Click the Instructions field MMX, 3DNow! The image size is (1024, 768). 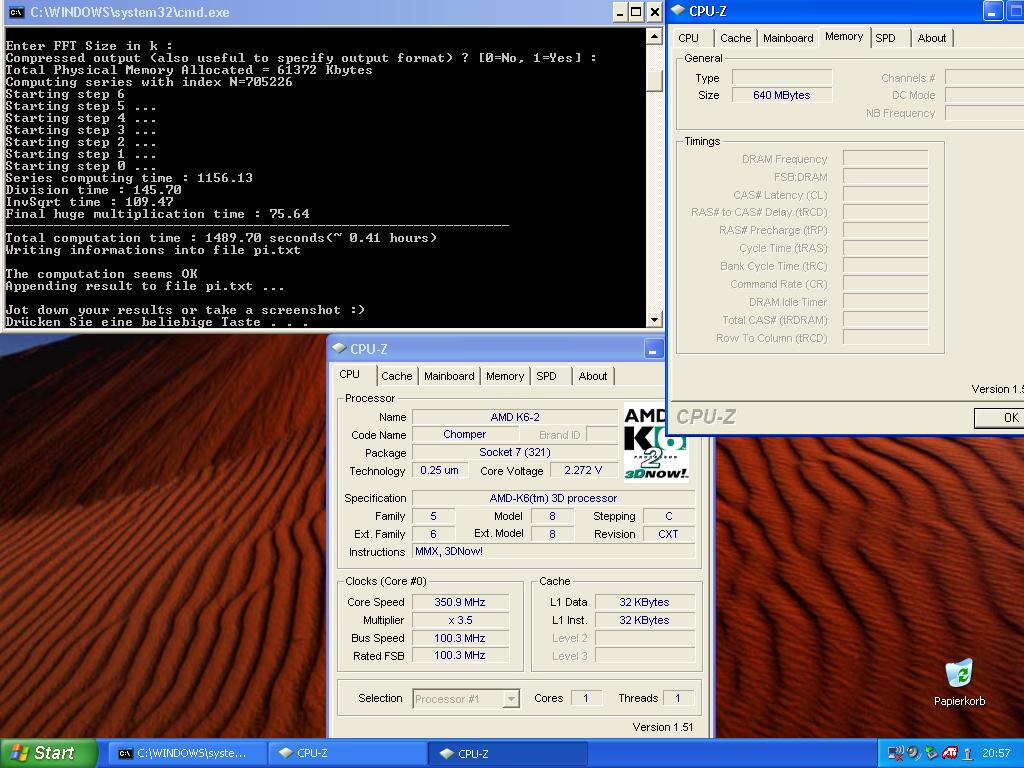pos(553,551)
